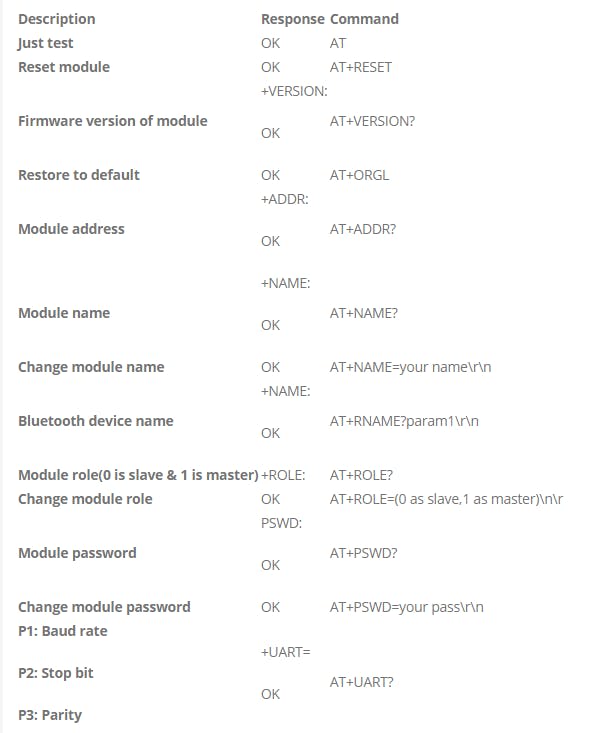This screenshot has width=608, height=733.
Task: Click the 'Module address' label
Action: tap(72, 229)
